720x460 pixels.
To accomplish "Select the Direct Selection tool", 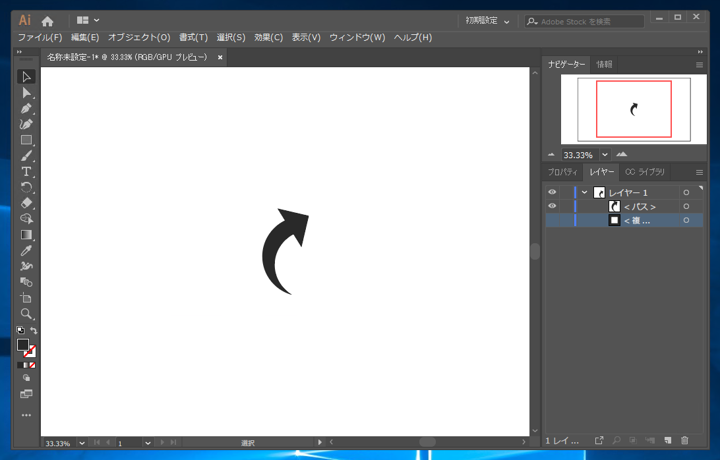I will point(26,93).
